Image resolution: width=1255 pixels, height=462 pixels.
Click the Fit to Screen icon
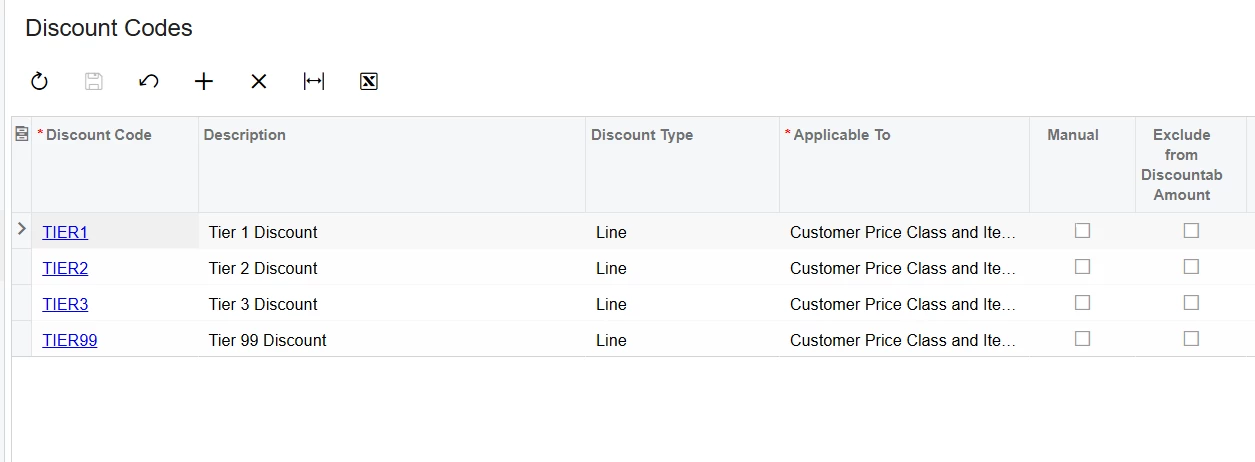[314, 82]
